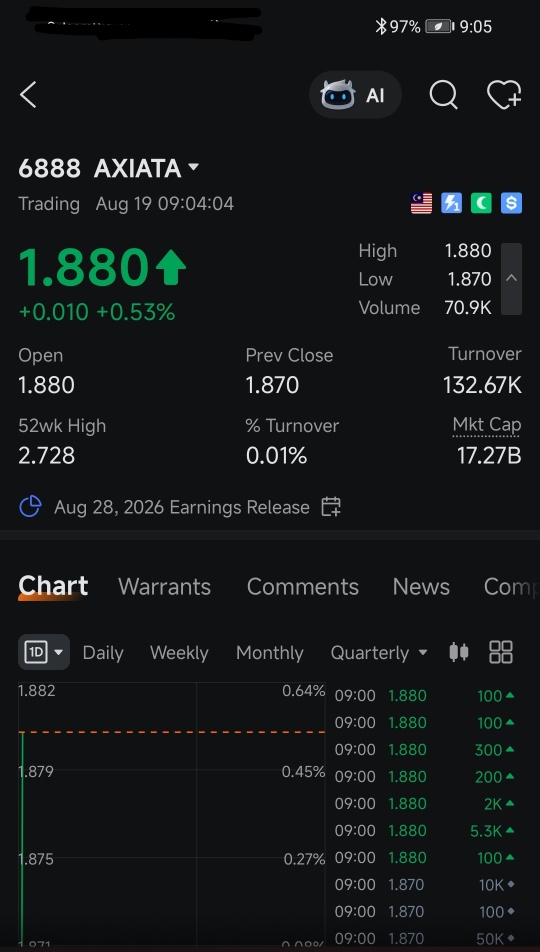The width and height of the screenshot is (540, 952).
Task: Tap the green crescent Shariah icon
Action: click(x=481, y=203)
